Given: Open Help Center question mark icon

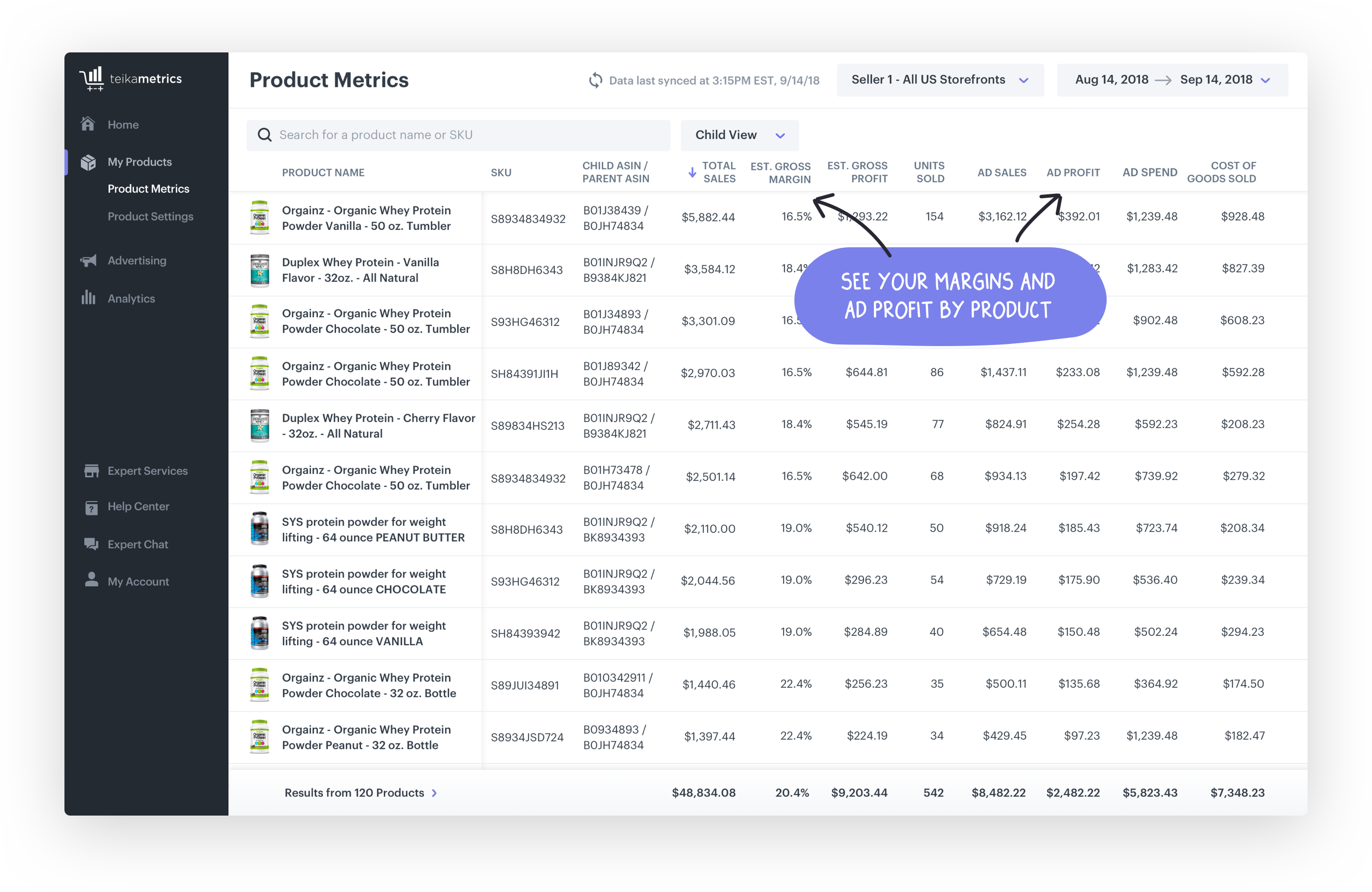Looking at the screenshot, I should [x=91, y=507].
